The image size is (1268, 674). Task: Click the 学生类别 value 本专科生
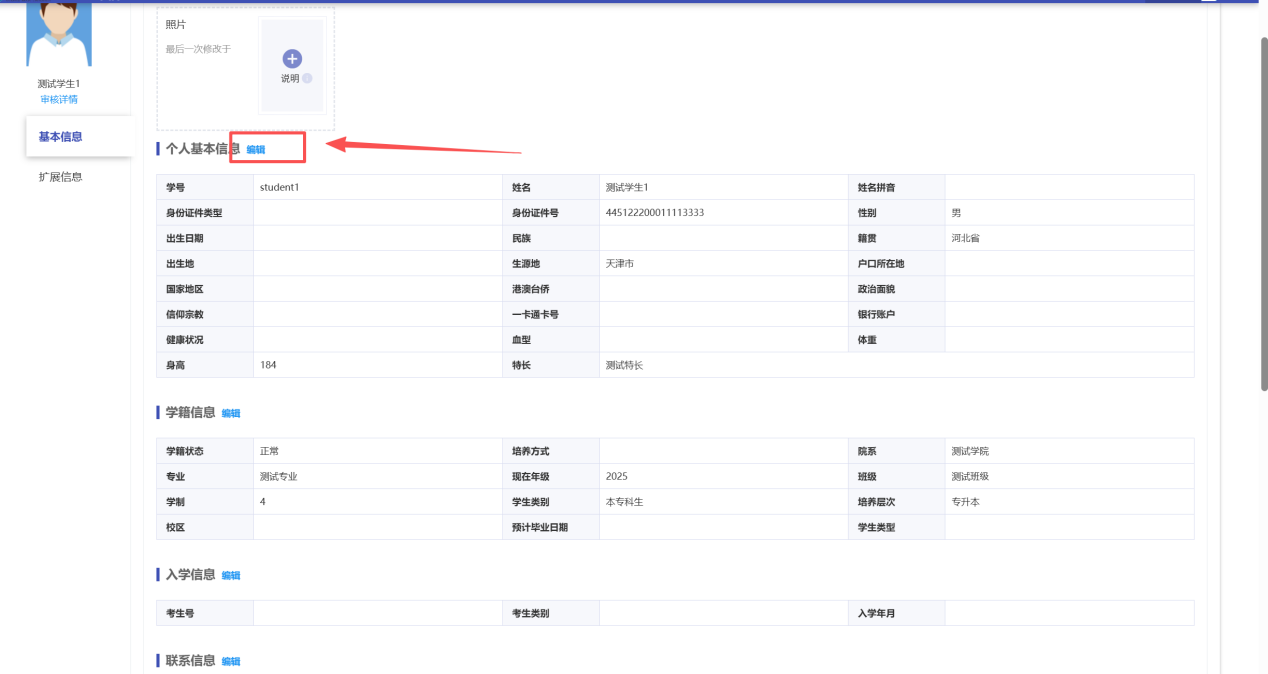[624, 502]
